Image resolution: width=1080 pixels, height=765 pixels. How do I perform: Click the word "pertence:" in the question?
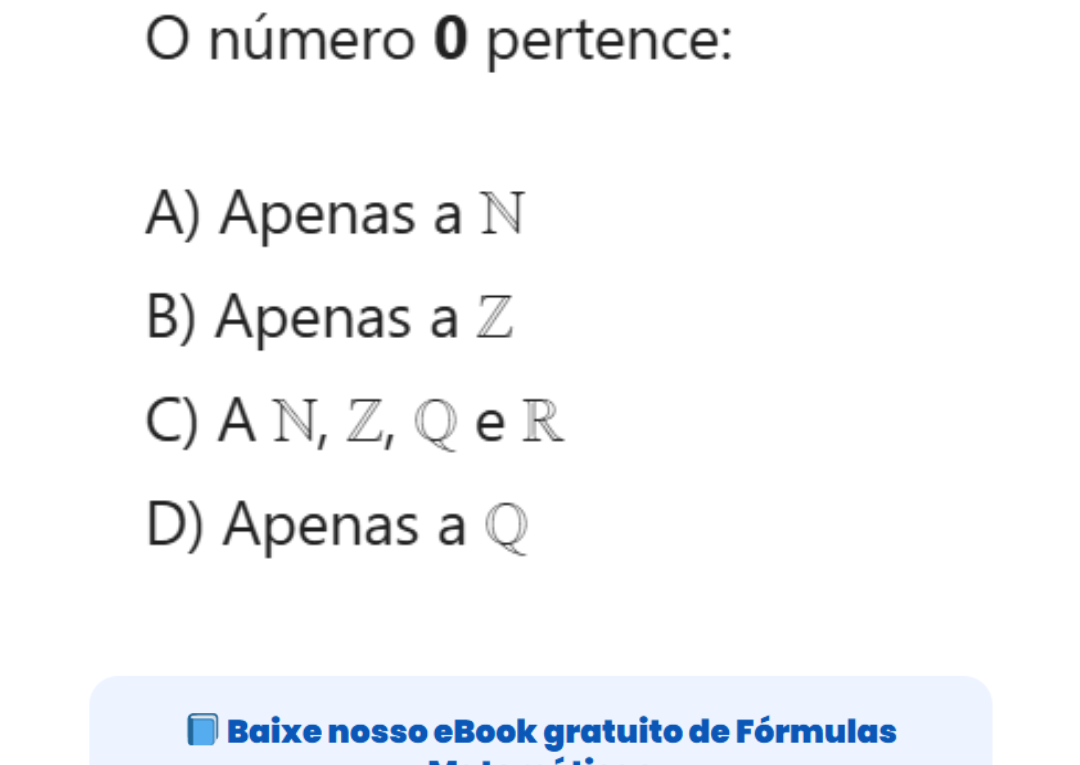coord(609,43)
